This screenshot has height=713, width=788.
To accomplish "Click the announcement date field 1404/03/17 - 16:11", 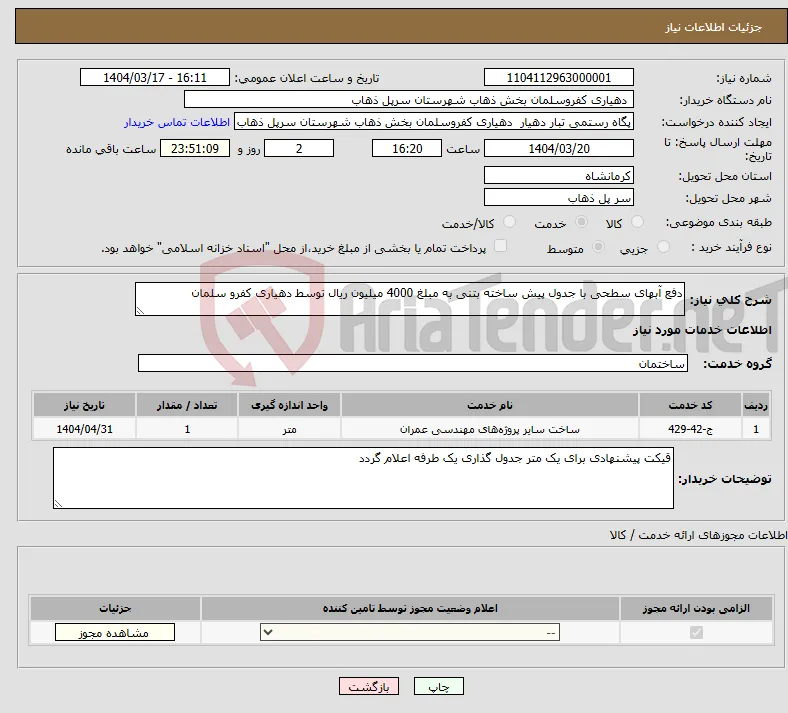I will click(155, 77).
